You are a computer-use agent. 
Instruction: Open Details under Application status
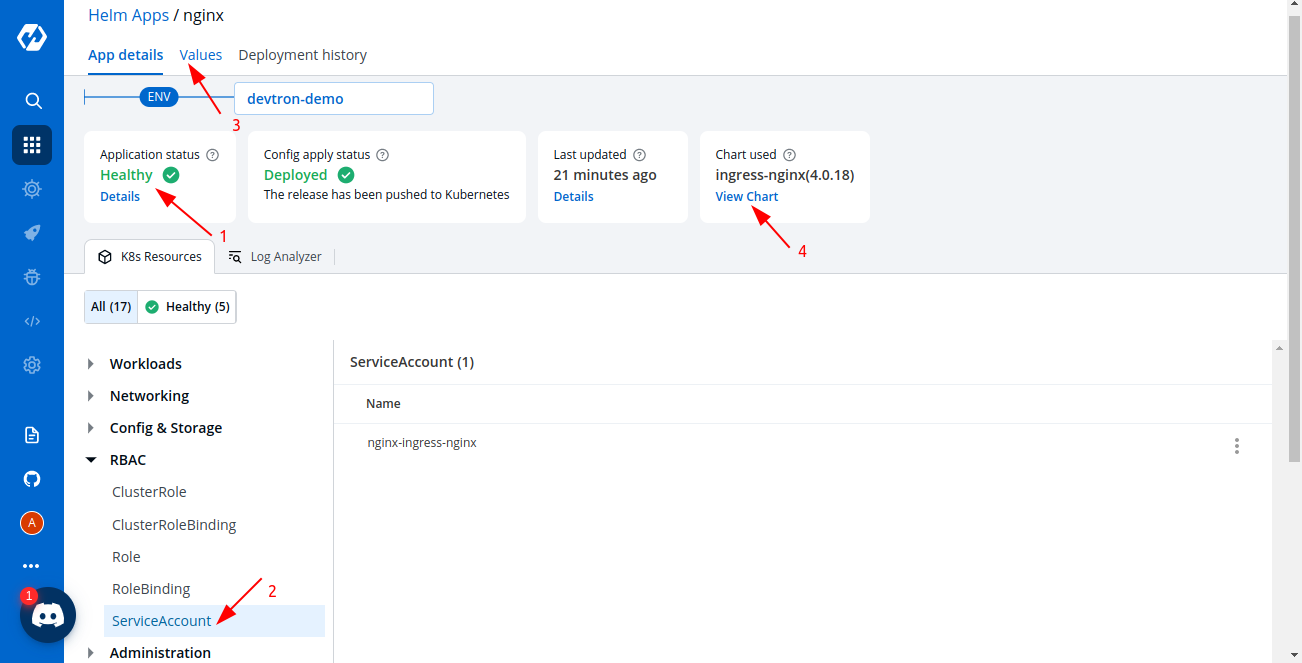pos(120,197)
